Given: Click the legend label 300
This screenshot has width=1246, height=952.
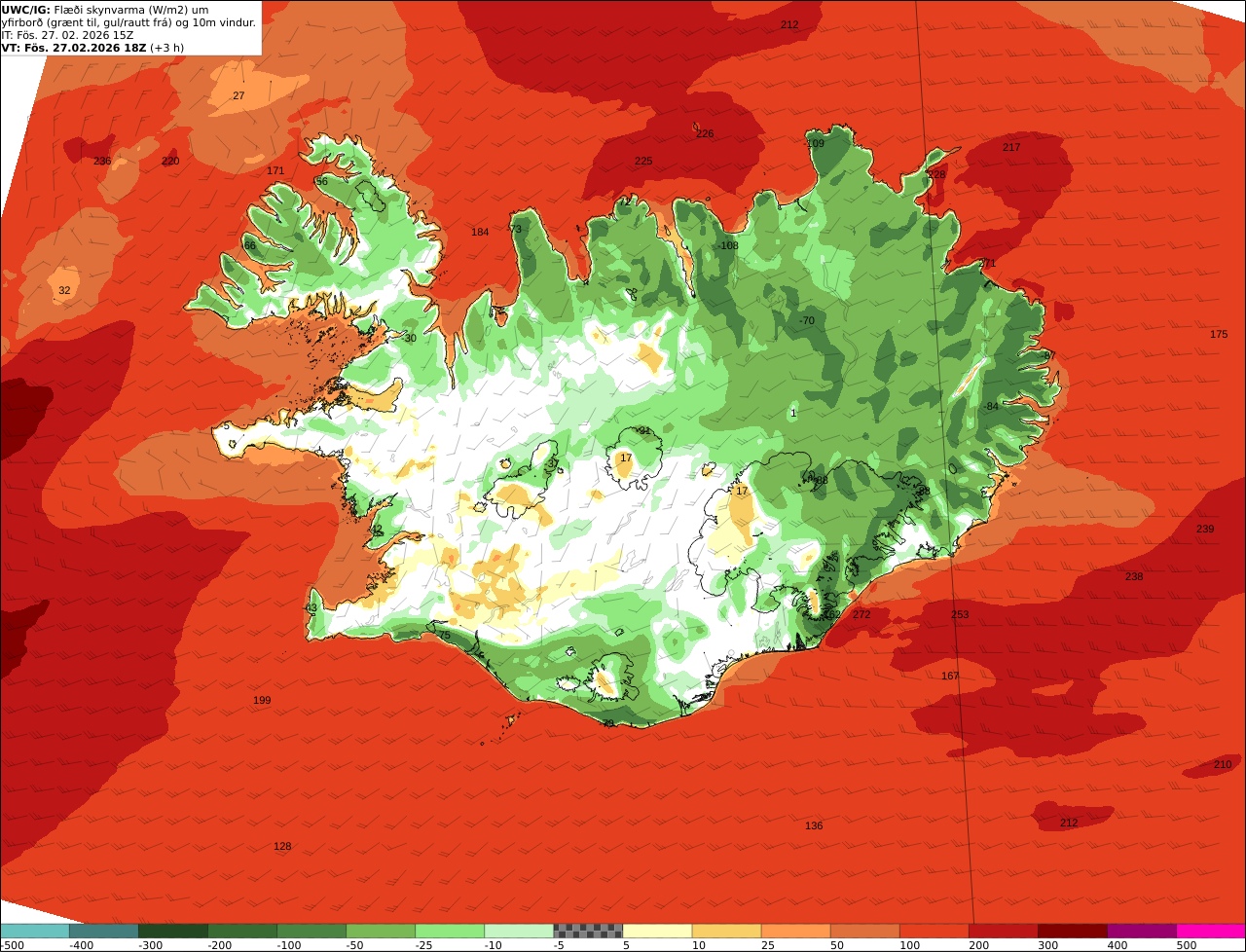Looking at the screenshot, I should tap(1047, 945).
